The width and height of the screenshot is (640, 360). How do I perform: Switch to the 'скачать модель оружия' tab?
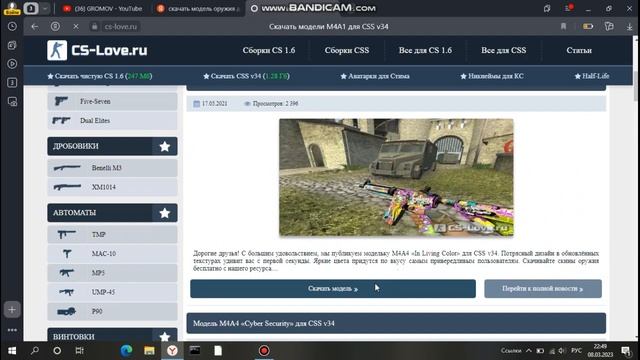pos(198,8)
